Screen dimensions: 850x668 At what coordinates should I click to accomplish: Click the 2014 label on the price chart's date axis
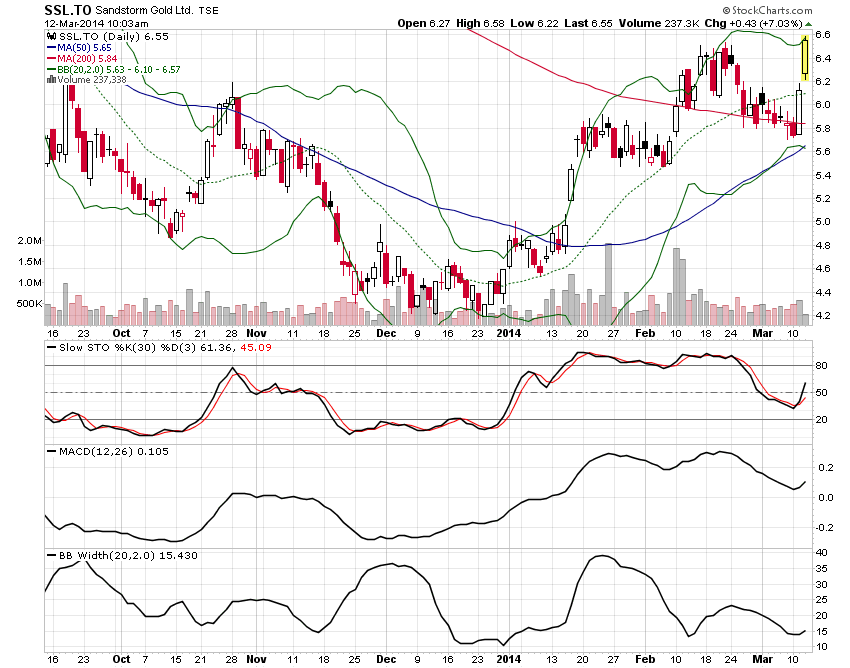pyautogui.click(x=509, y=333)
